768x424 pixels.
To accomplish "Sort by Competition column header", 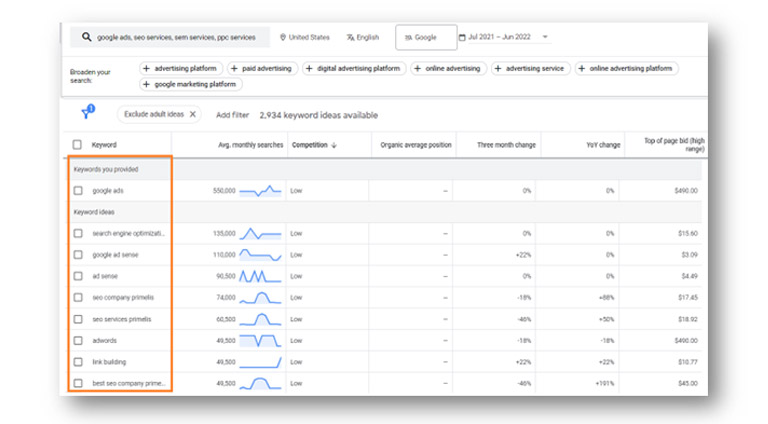I will click(310, 145).
